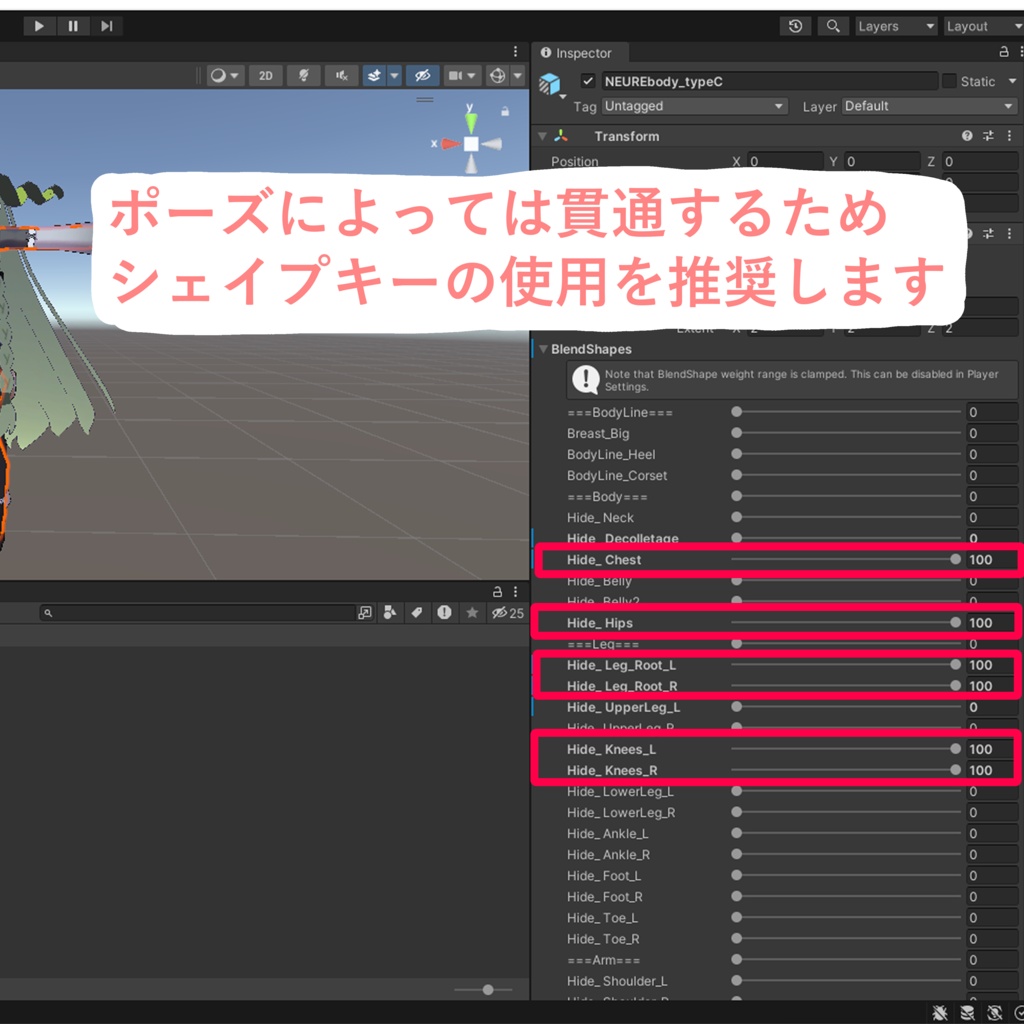Uncheck the NEUREbody_typeC active checkbox
1024x1024 pixels.
click(x=588, y=81)
